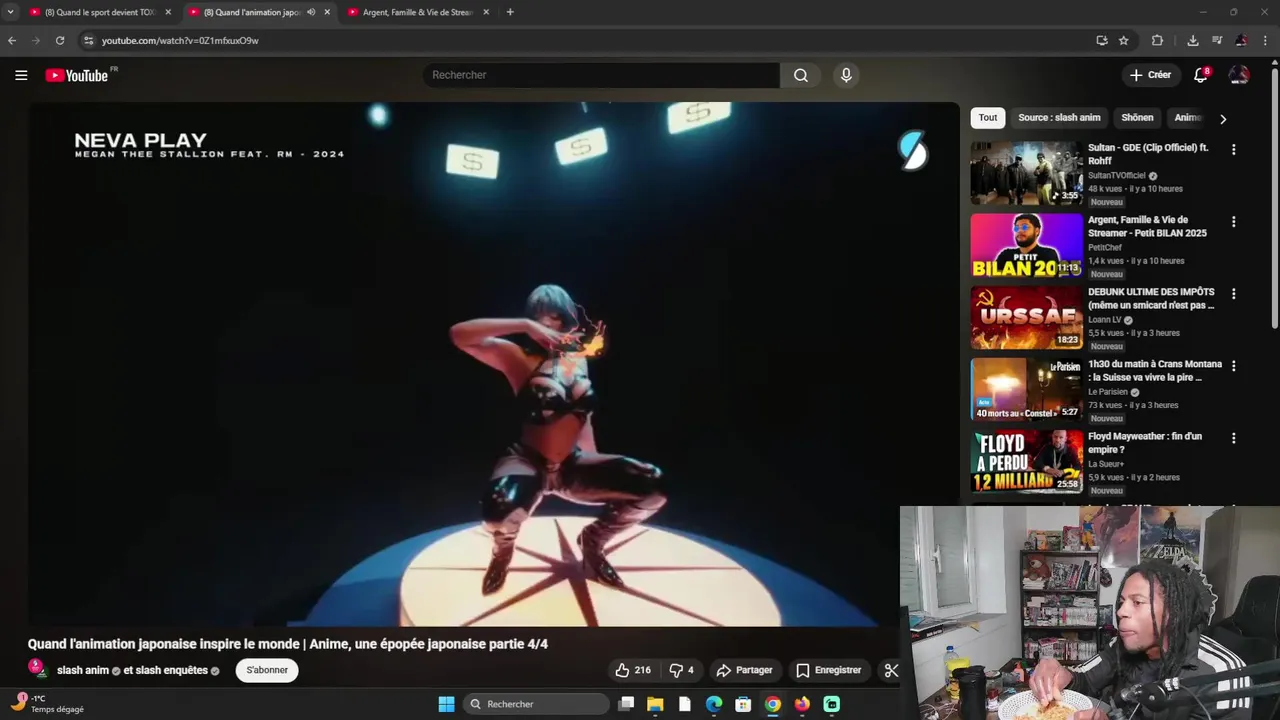Open a new browser tab with plus

[x=510, y=12]
